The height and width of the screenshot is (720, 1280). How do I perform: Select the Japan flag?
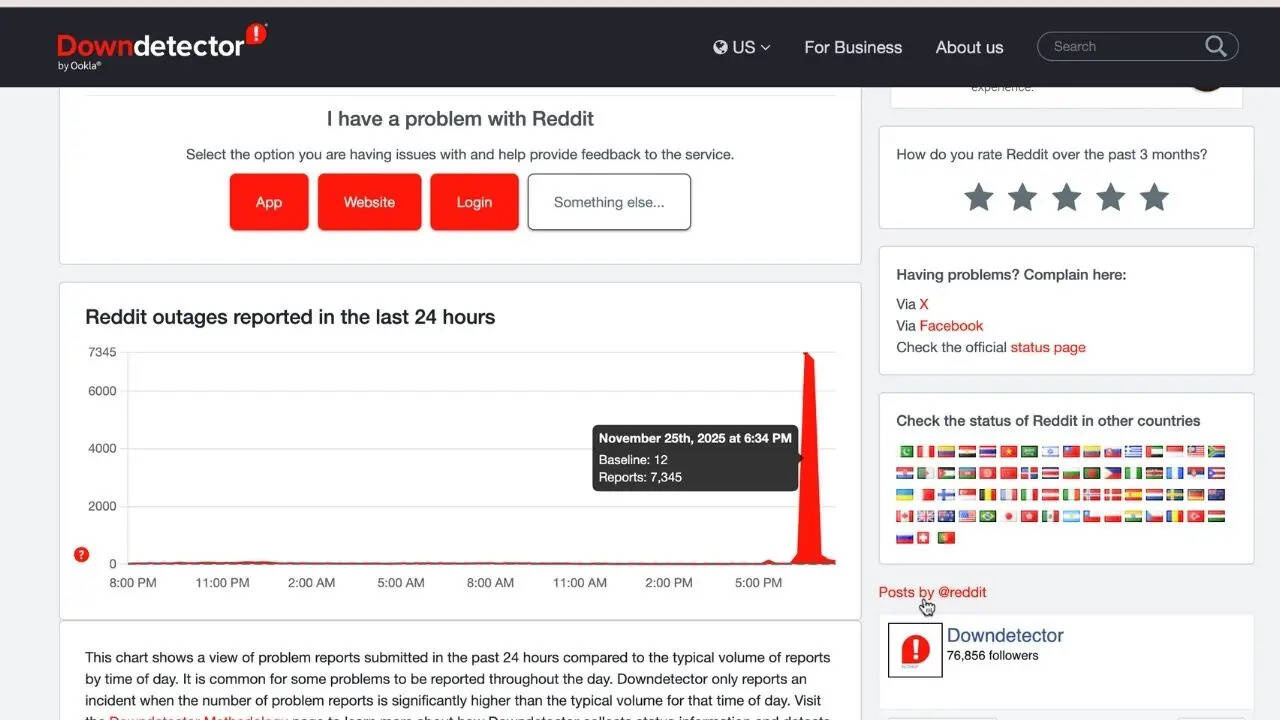[1009, 517]
